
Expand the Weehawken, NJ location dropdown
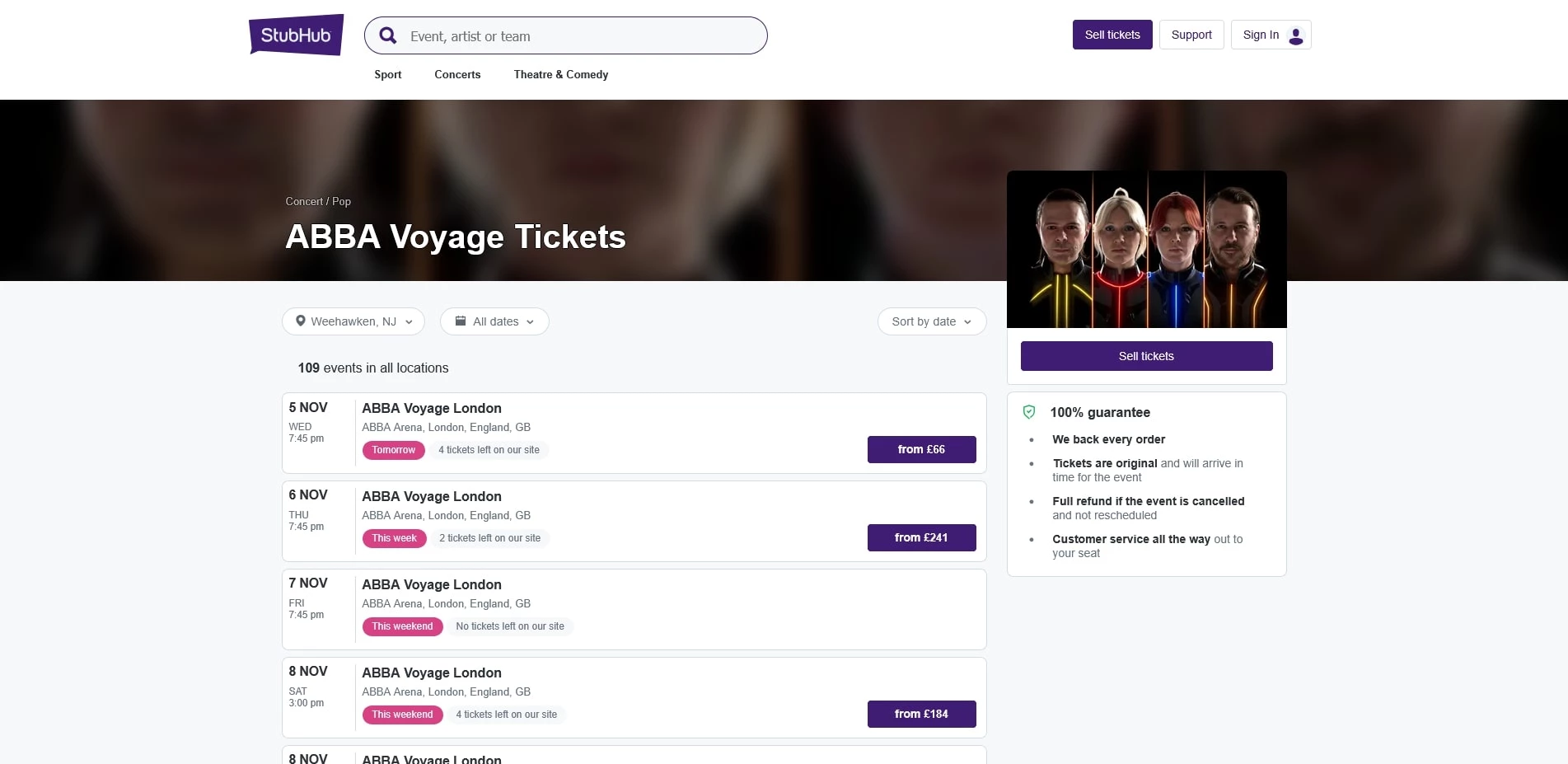tap(353, 321)
